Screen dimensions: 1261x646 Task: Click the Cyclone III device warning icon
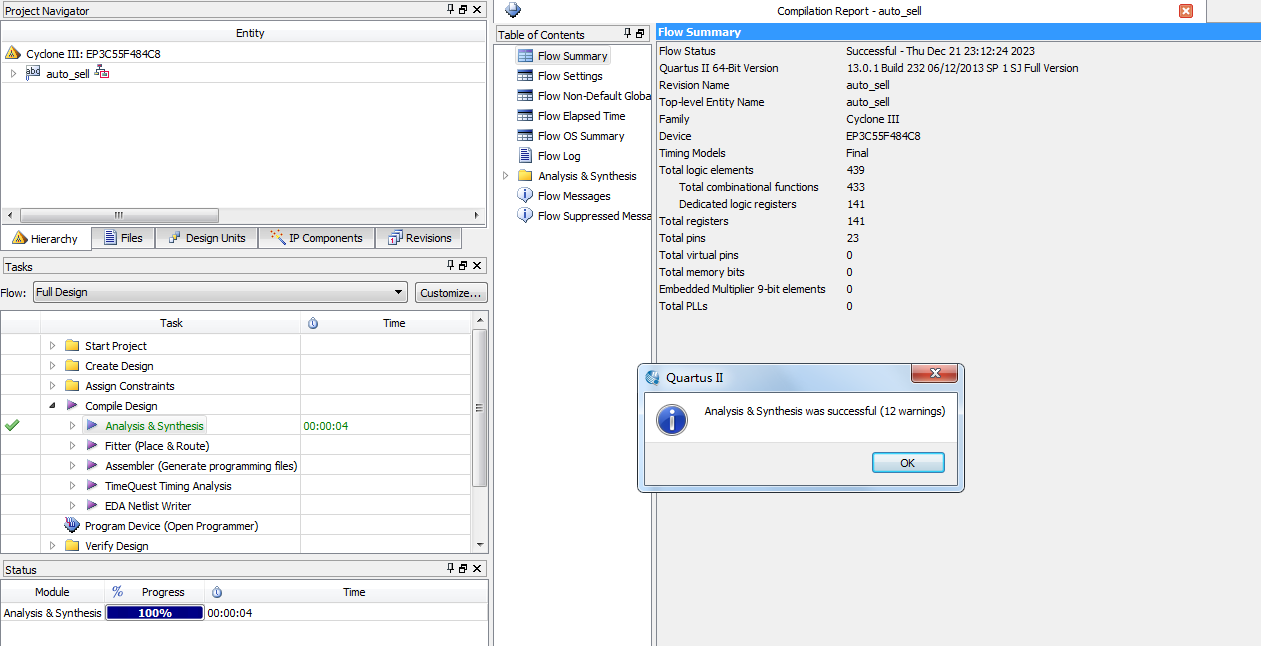coord(13,53)
